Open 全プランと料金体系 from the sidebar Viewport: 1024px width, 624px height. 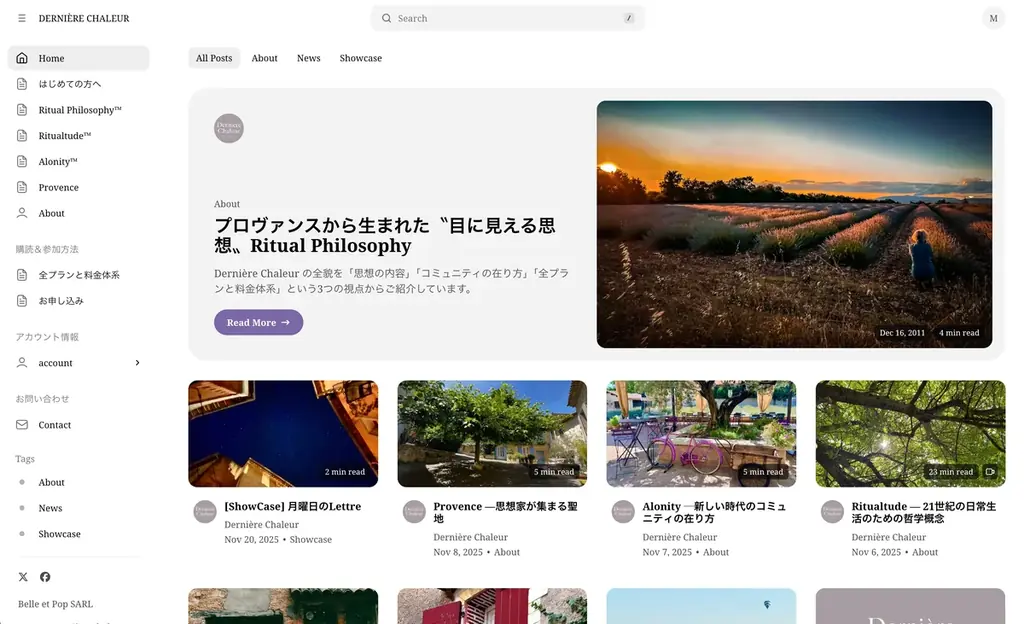[x=79, y=274]
